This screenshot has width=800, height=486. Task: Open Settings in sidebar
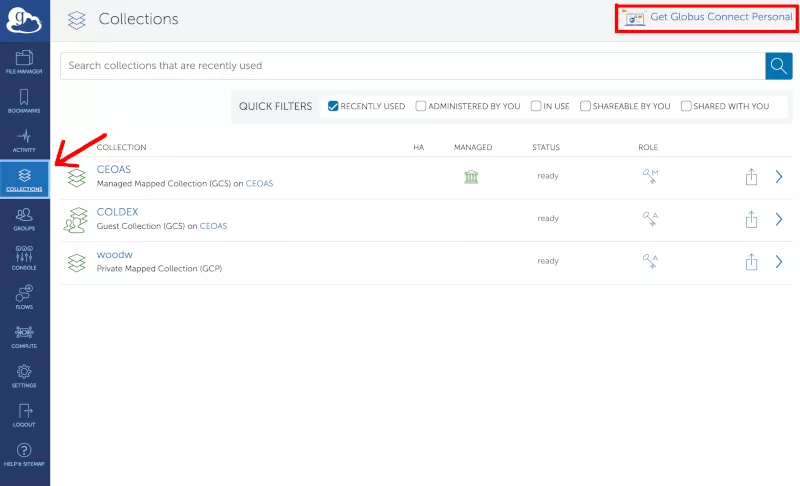pos(24,376)
